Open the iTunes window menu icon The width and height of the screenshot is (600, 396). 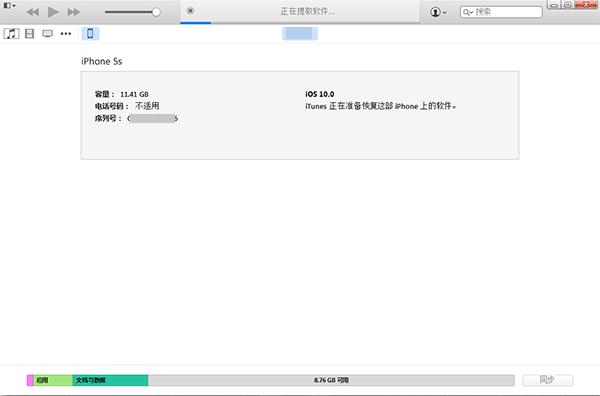tap(9, 5)
